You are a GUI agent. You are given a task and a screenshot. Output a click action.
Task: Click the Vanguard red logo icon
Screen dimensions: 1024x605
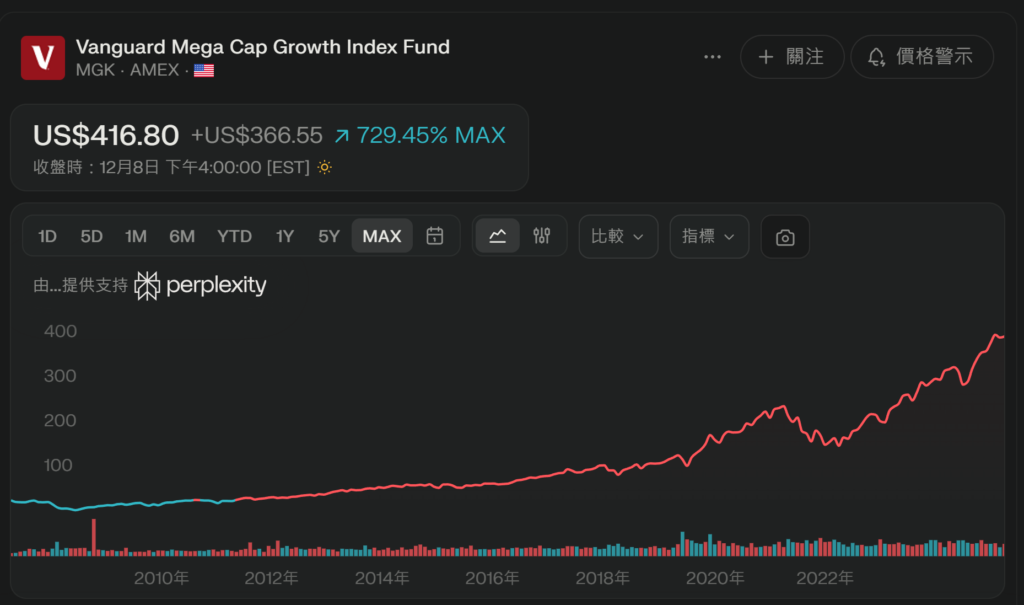coord(43,58)
